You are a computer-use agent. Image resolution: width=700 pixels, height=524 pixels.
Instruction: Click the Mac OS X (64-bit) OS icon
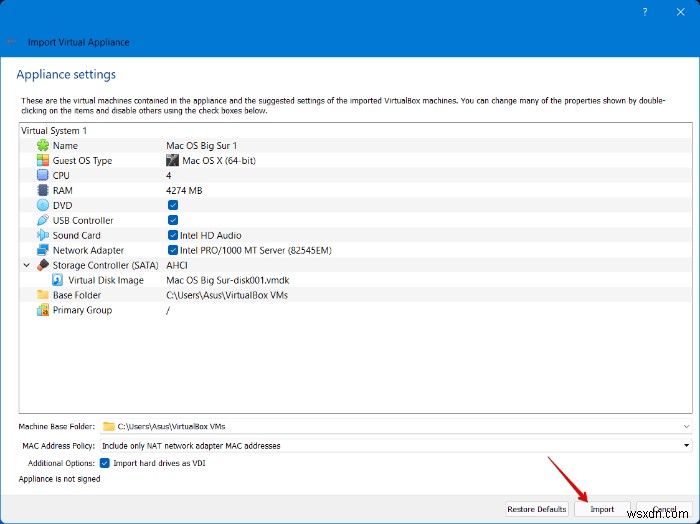pos(172,161)
